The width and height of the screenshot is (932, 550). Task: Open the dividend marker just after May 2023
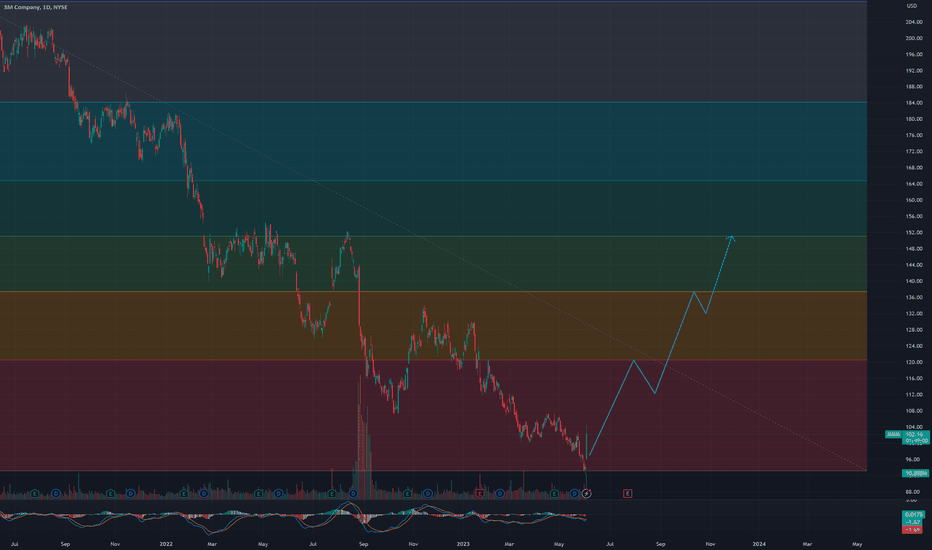point(574,494)
